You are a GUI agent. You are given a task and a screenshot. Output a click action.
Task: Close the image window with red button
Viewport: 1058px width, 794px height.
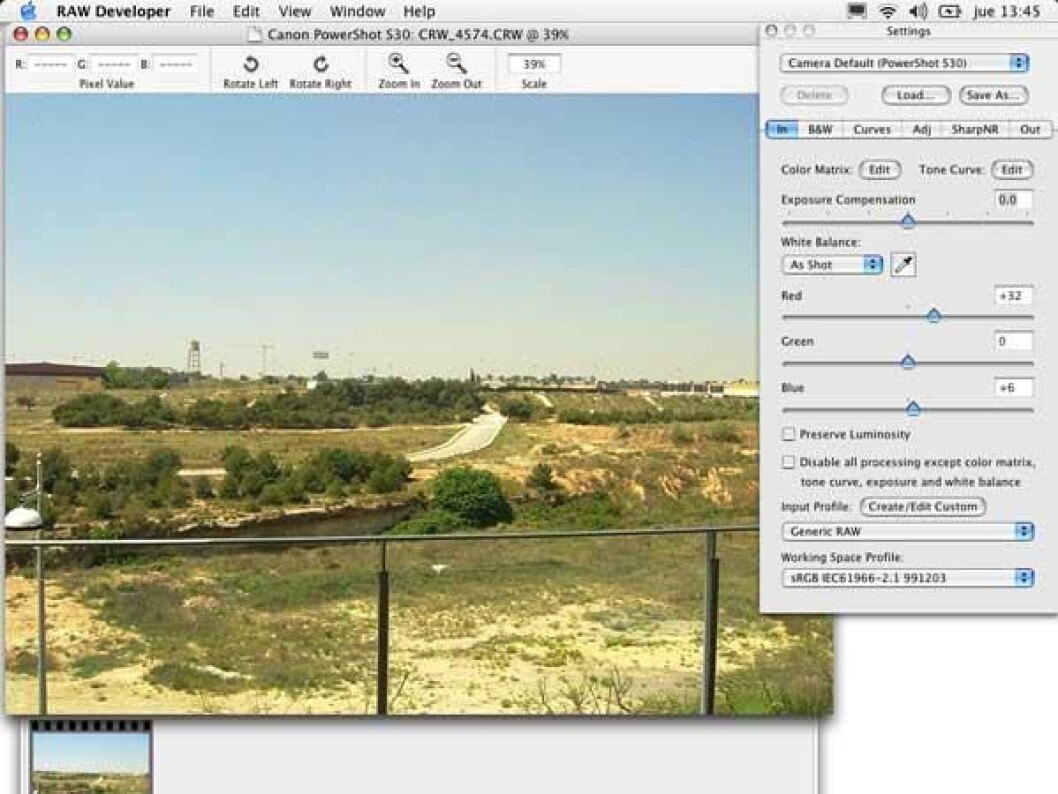pyautogui.click(x=21, y=34)
